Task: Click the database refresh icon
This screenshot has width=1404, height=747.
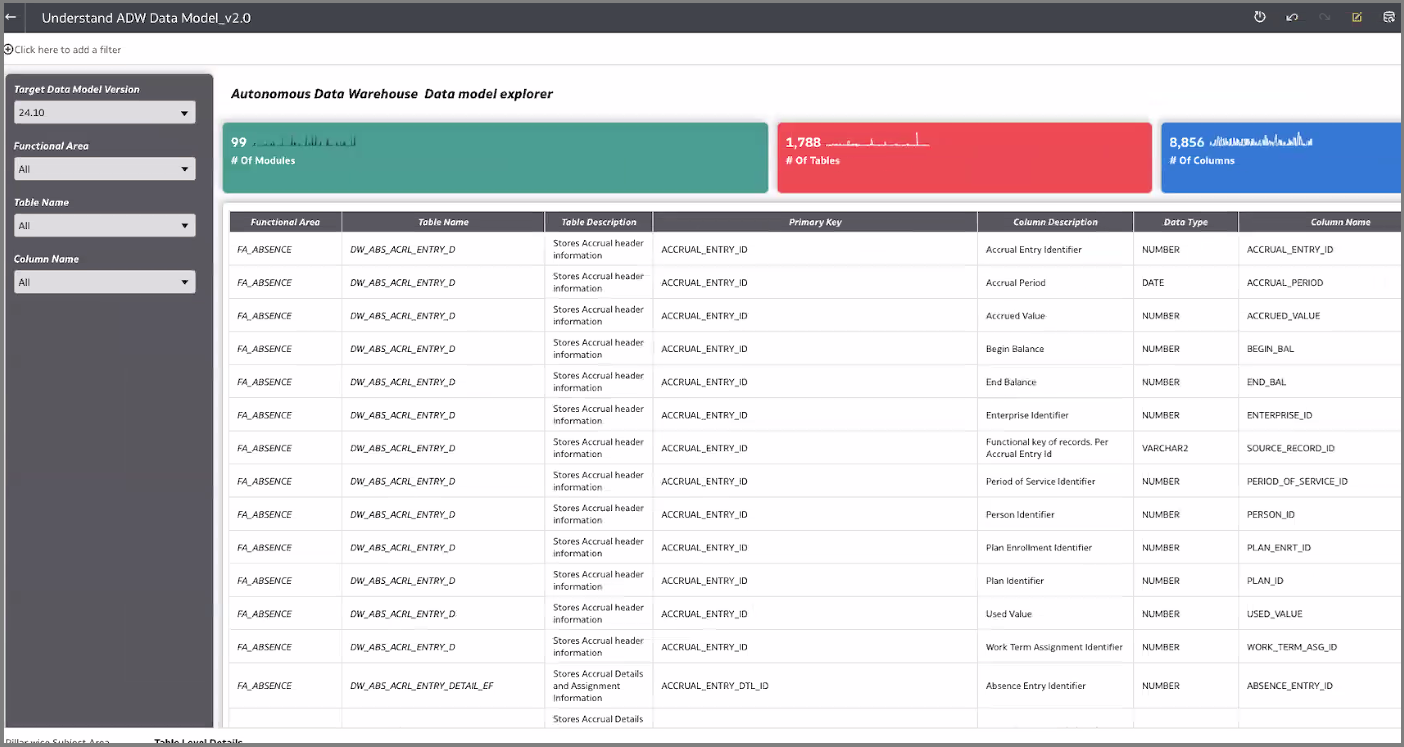Action: point(1389,17)
